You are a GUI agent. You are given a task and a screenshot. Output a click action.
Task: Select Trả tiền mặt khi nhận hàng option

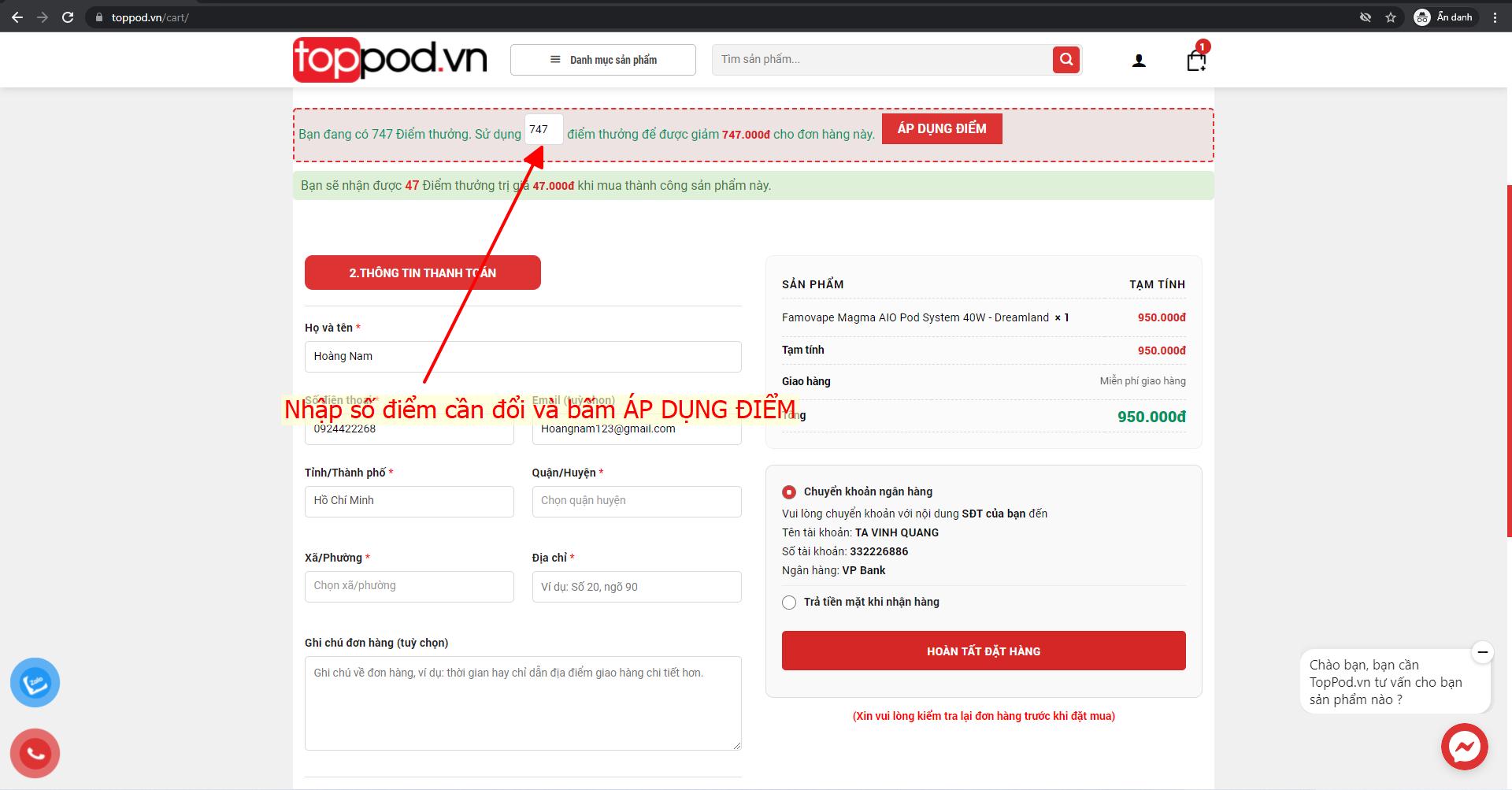tap(789, 603)
